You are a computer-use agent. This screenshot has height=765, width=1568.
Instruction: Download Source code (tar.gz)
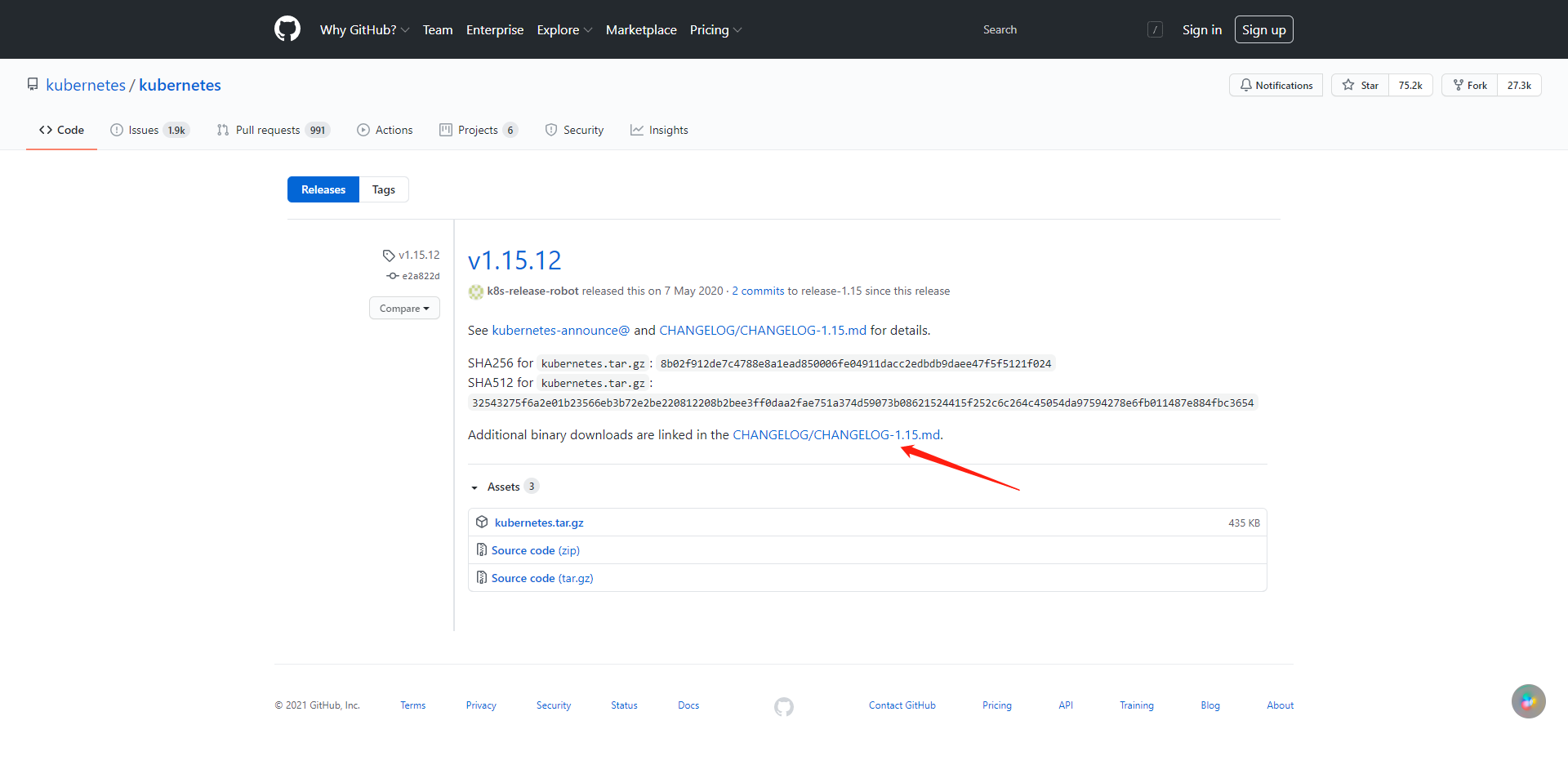pos(542,578)
